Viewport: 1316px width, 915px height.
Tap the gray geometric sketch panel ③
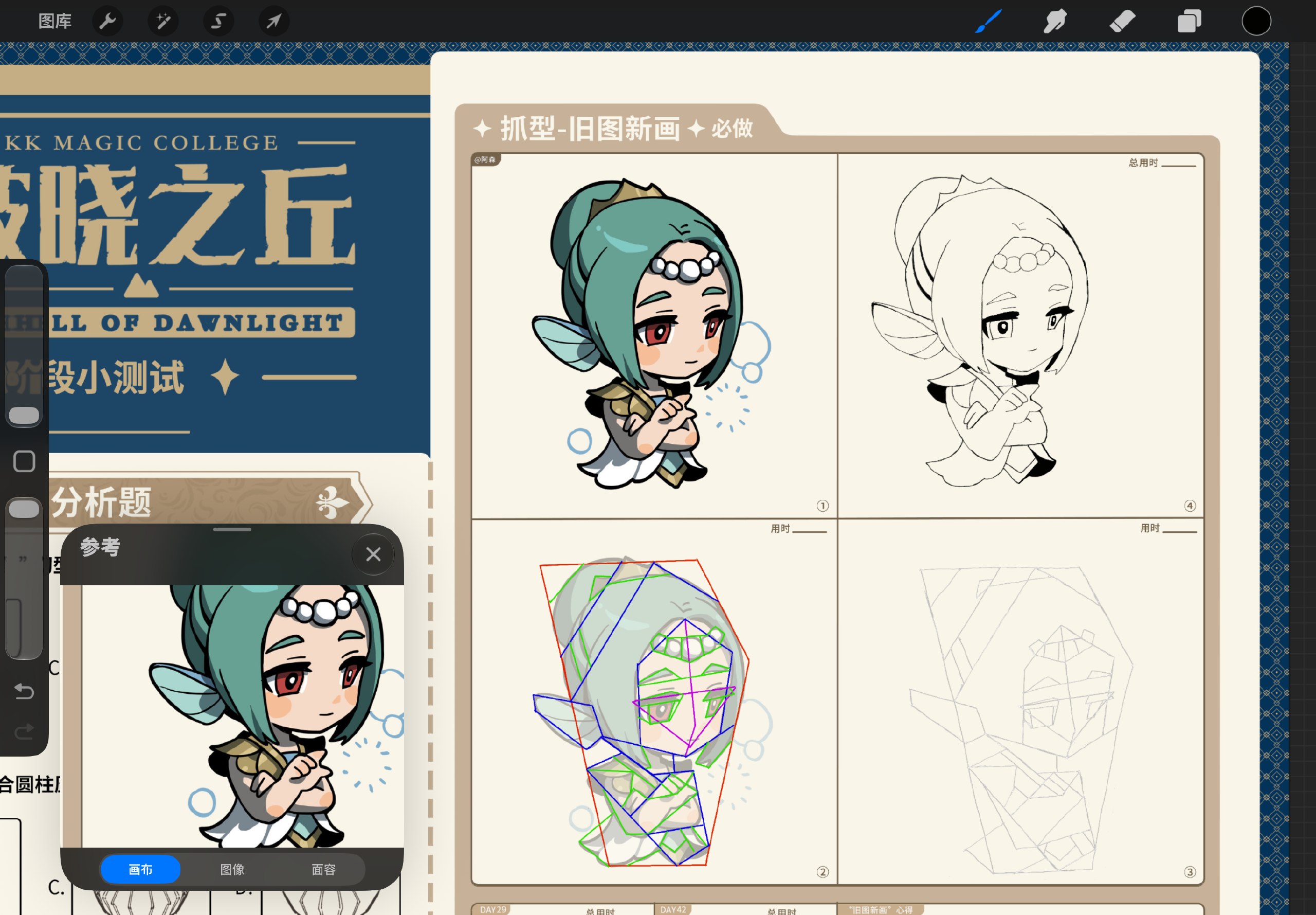[1021, 702]
